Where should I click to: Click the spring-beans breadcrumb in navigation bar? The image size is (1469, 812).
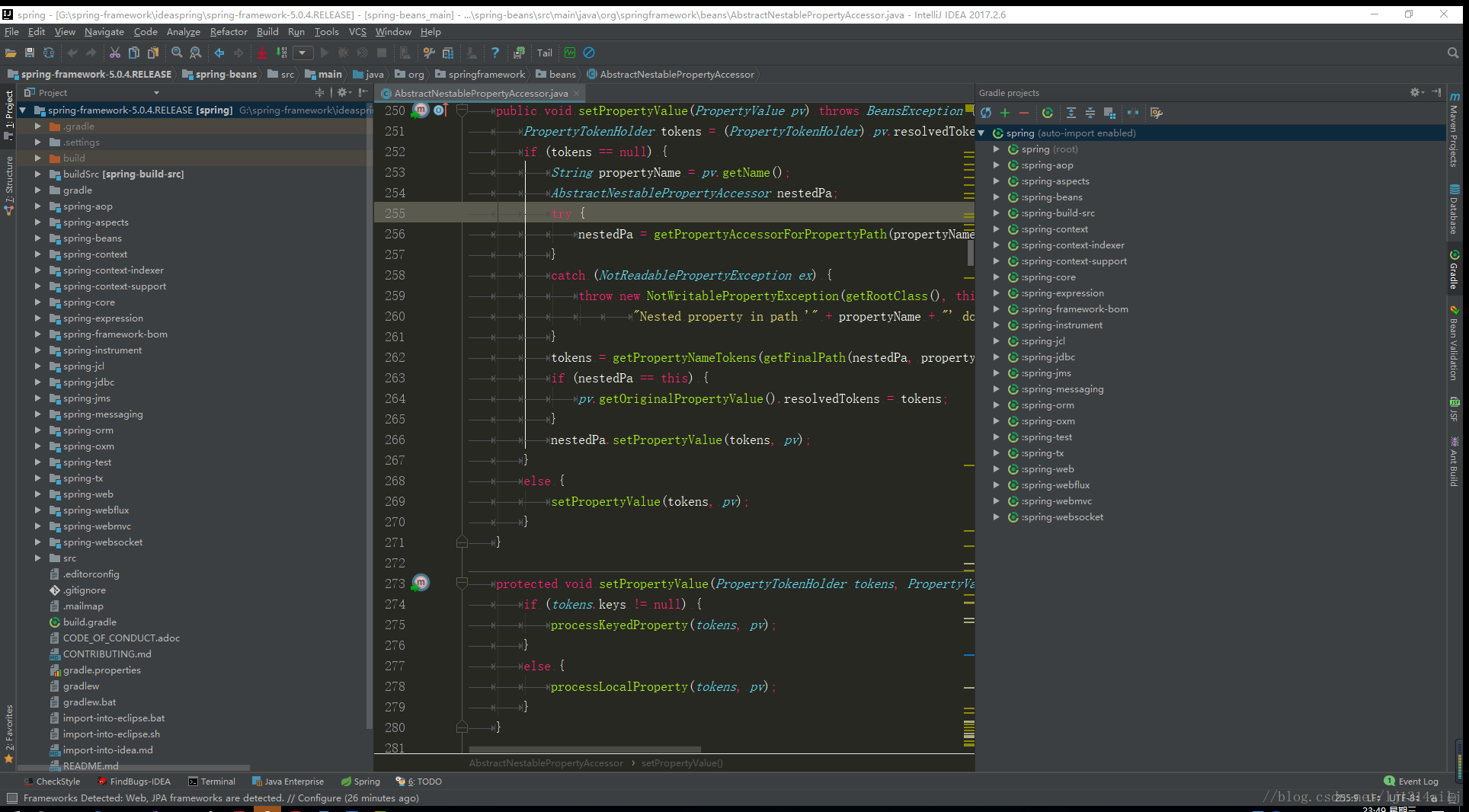tap(219, 75)
